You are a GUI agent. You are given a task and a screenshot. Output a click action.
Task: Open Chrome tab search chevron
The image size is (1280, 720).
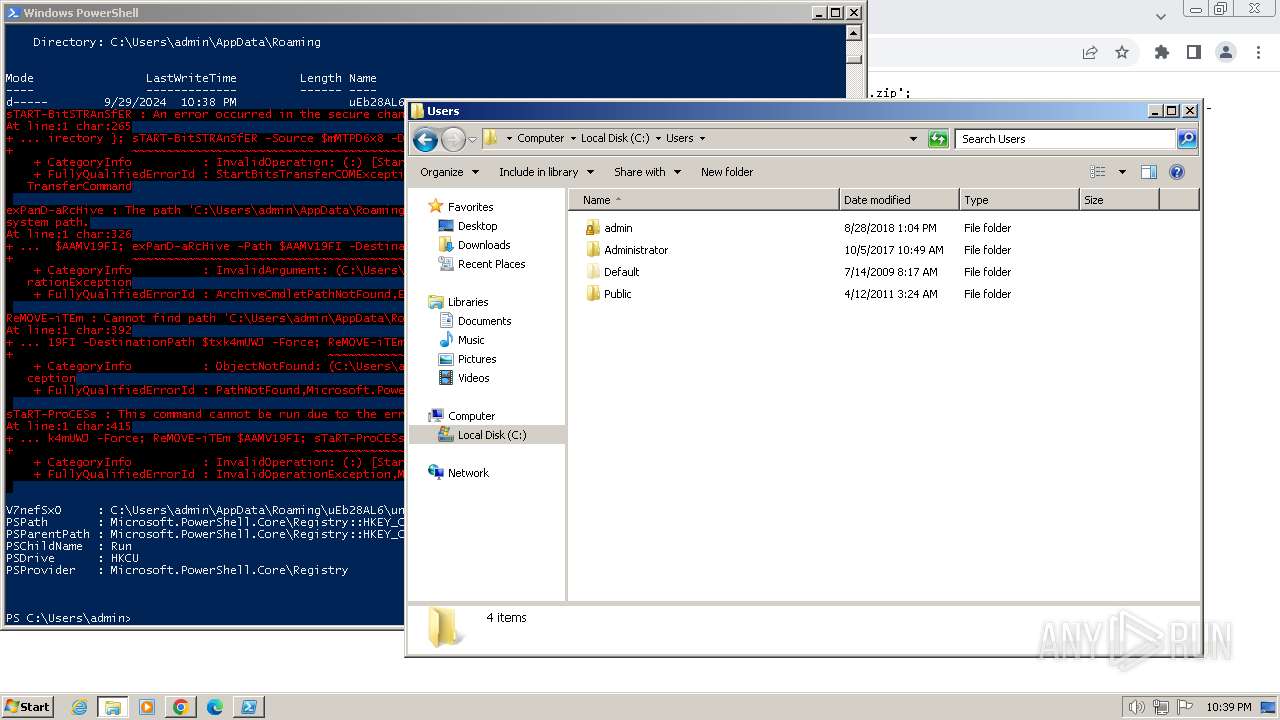pyautogui.click(x=1161, y=16)
